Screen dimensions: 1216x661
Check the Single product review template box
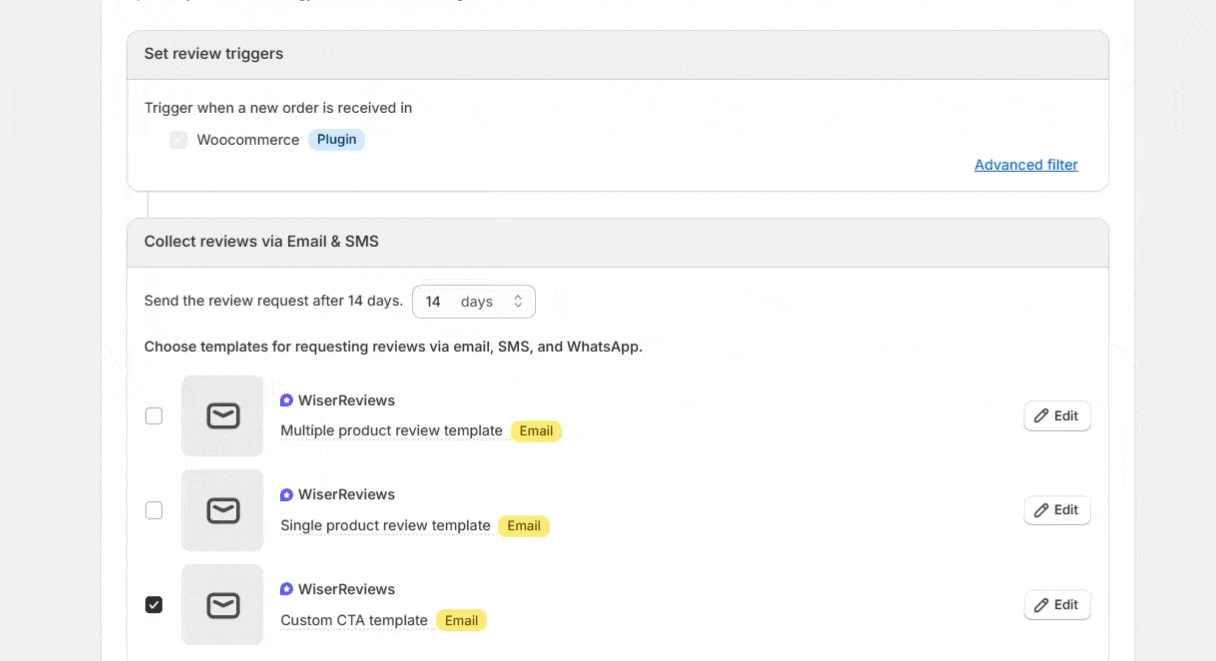(154, 511)
